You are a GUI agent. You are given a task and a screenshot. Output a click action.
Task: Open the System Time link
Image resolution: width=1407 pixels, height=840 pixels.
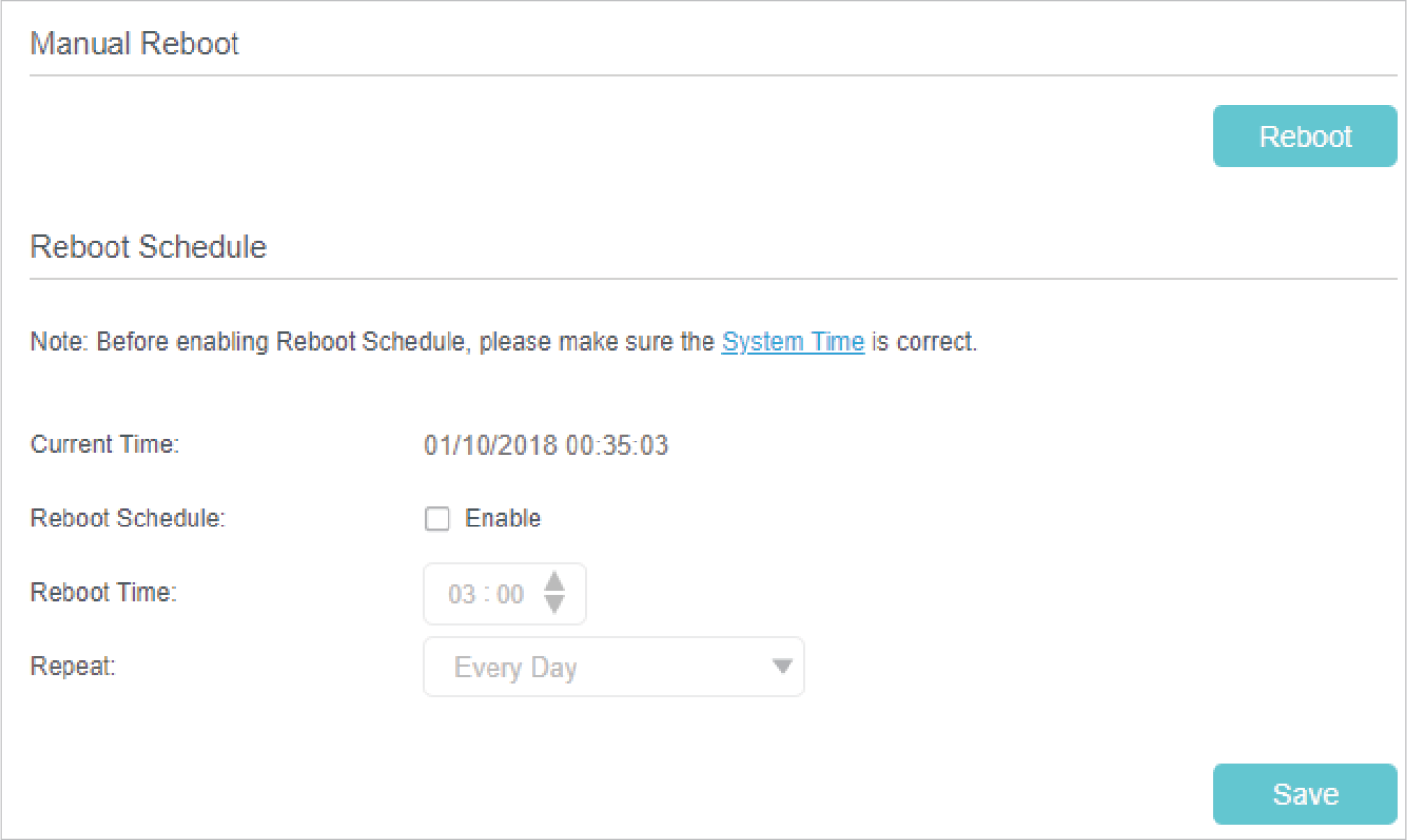[x=792, y=342]
